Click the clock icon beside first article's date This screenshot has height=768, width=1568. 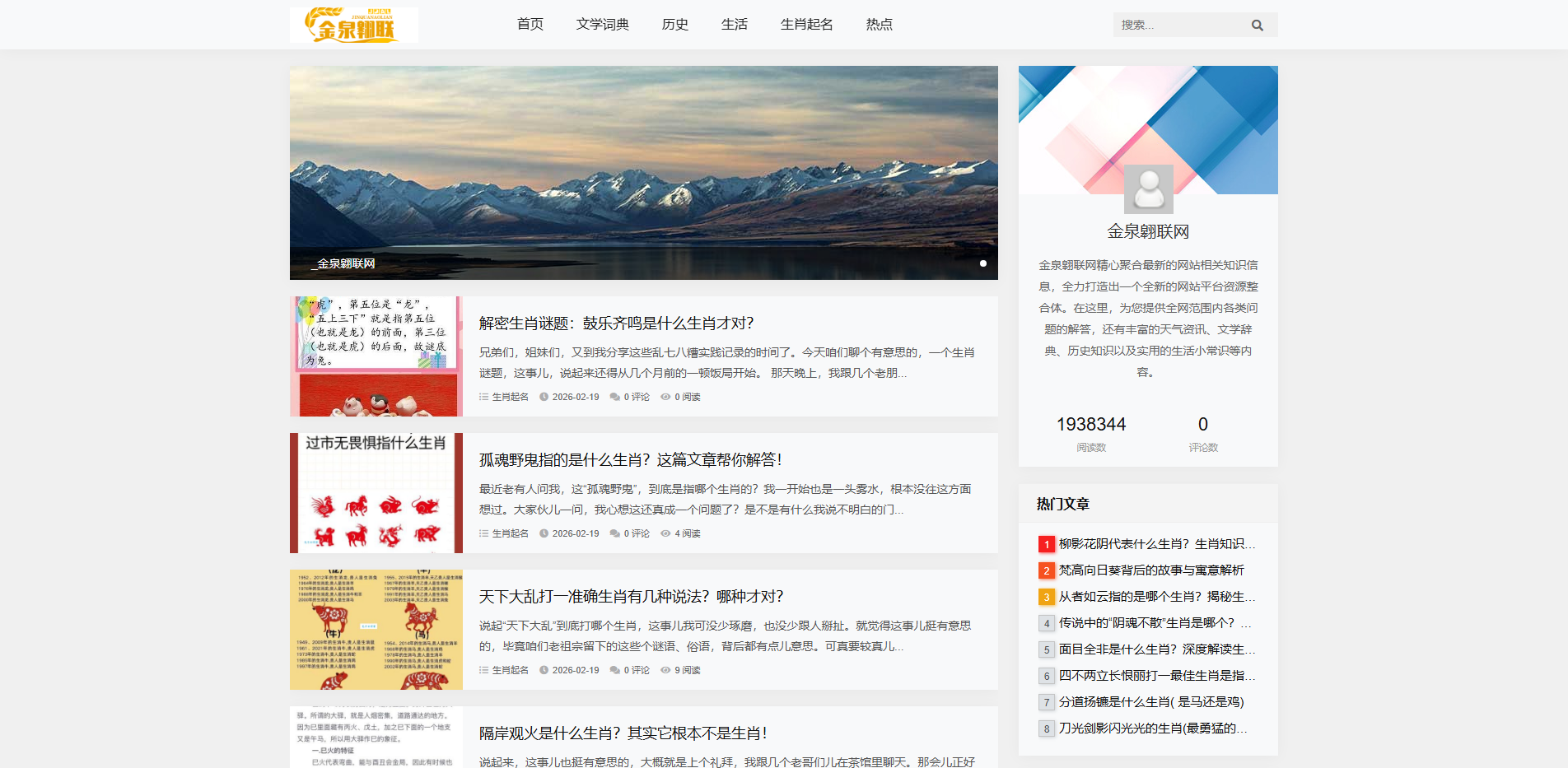[543, 396]
